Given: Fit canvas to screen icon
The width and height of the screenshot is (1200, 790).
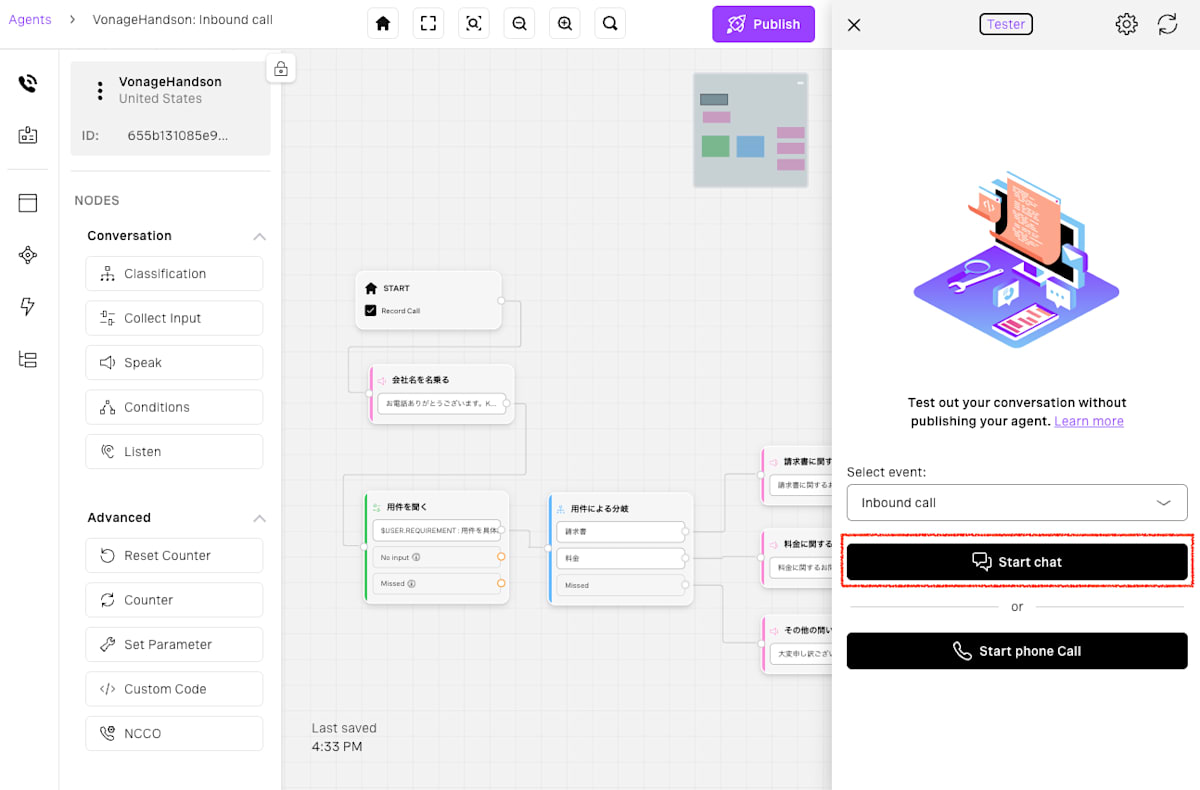Looking at the screenshot, I should 428,24.
